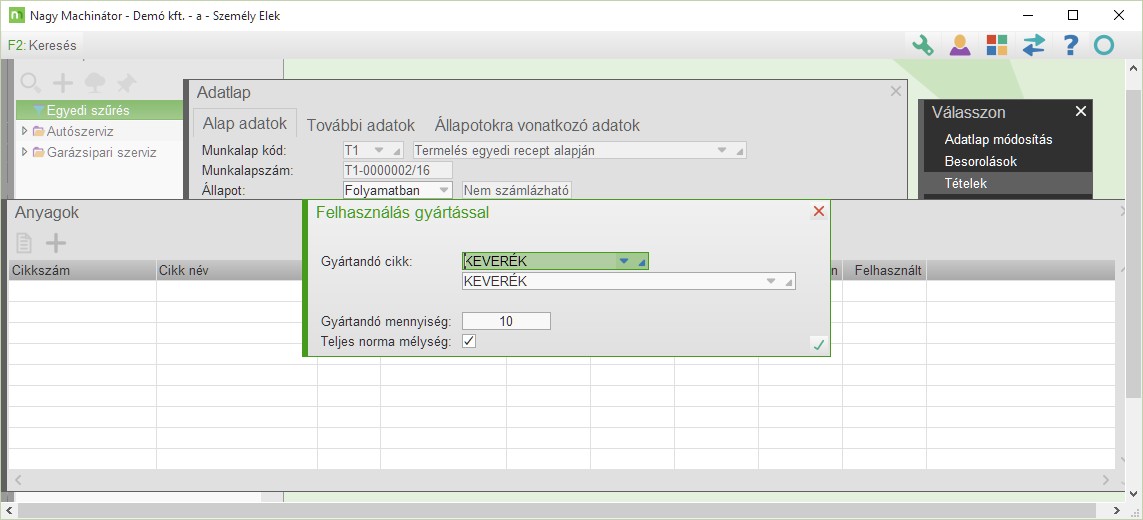Click the Felhasznált column header
1143x520 pixels.
pos(884,271)
